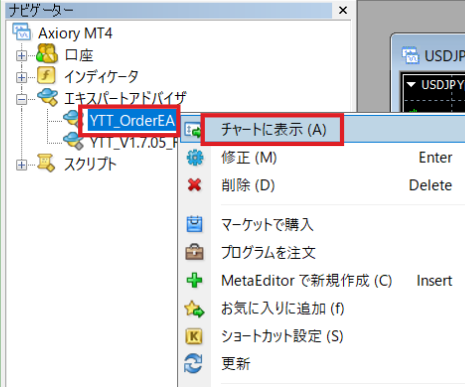This screenshot has width=465, height=387.
Task: Close the ナビゲーター panel
Action: (343, 10)
